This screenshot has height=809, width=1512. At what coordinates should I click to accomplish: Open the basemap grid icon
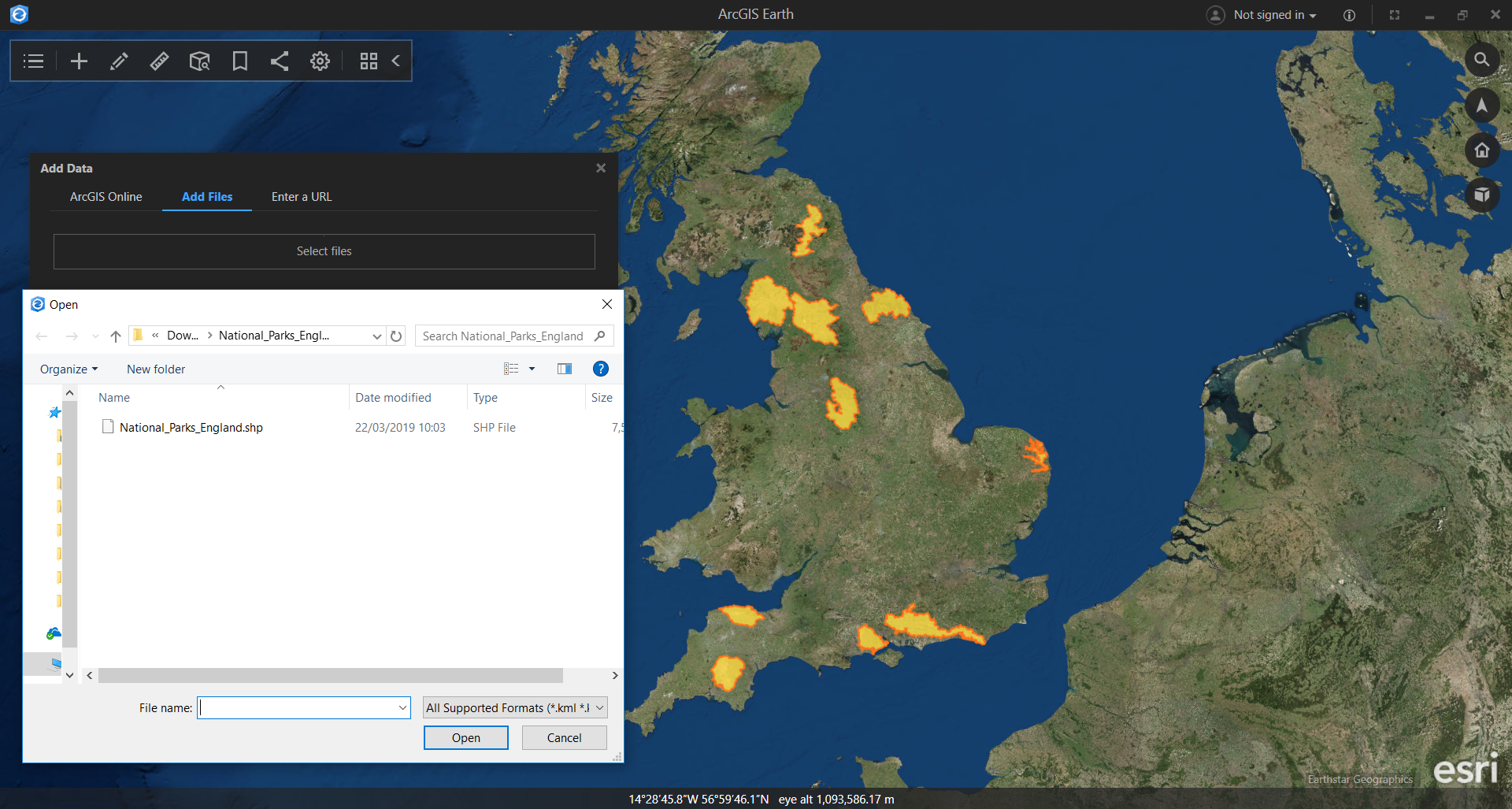[369, 61]
